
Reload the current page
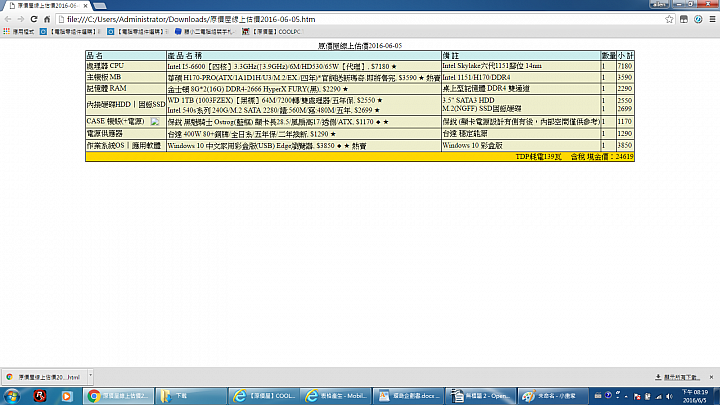[34, 19]
